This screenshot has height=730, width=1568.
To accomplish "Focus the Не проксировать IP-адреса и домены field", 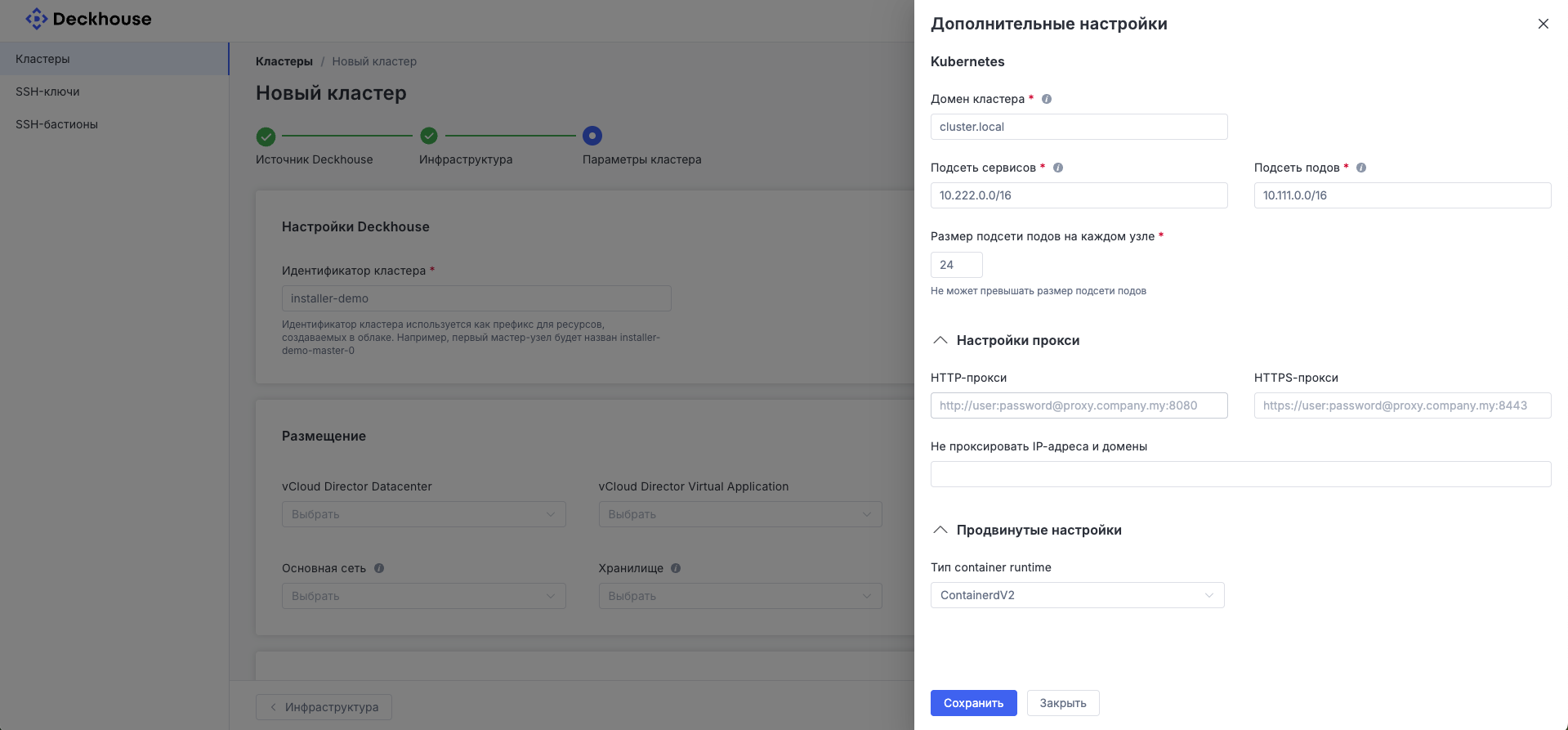I will 1240,474.
